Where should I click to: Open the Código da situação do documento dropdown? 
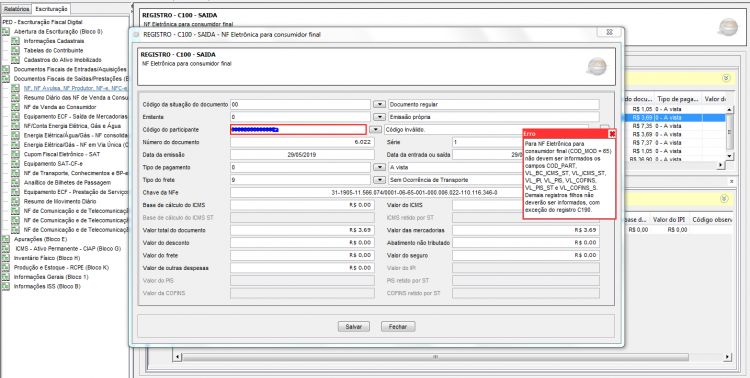[x=379, y=104]
